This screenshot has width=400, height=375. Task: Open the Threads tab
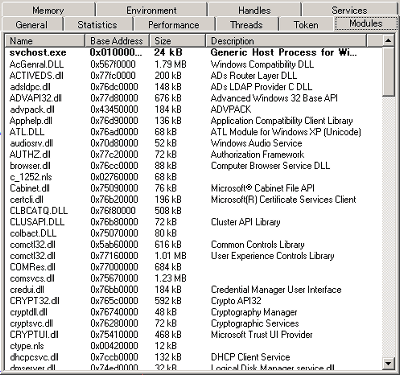pyautogui.click(x=246, y=24)
